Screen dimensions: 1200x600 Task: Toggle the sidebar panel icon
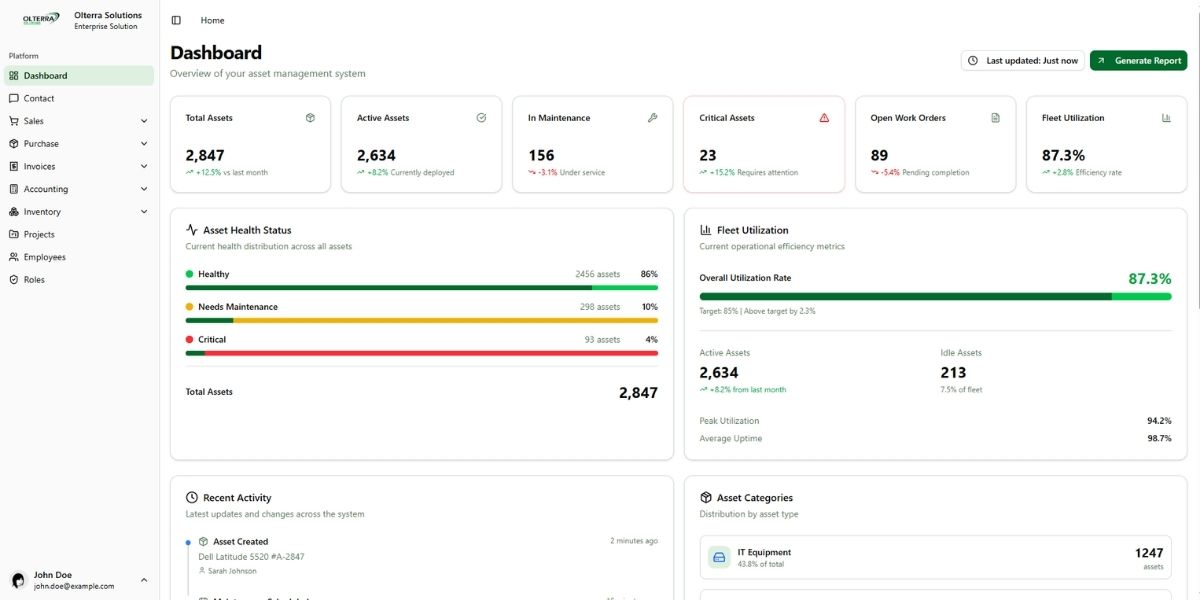(x=176, y=20)
